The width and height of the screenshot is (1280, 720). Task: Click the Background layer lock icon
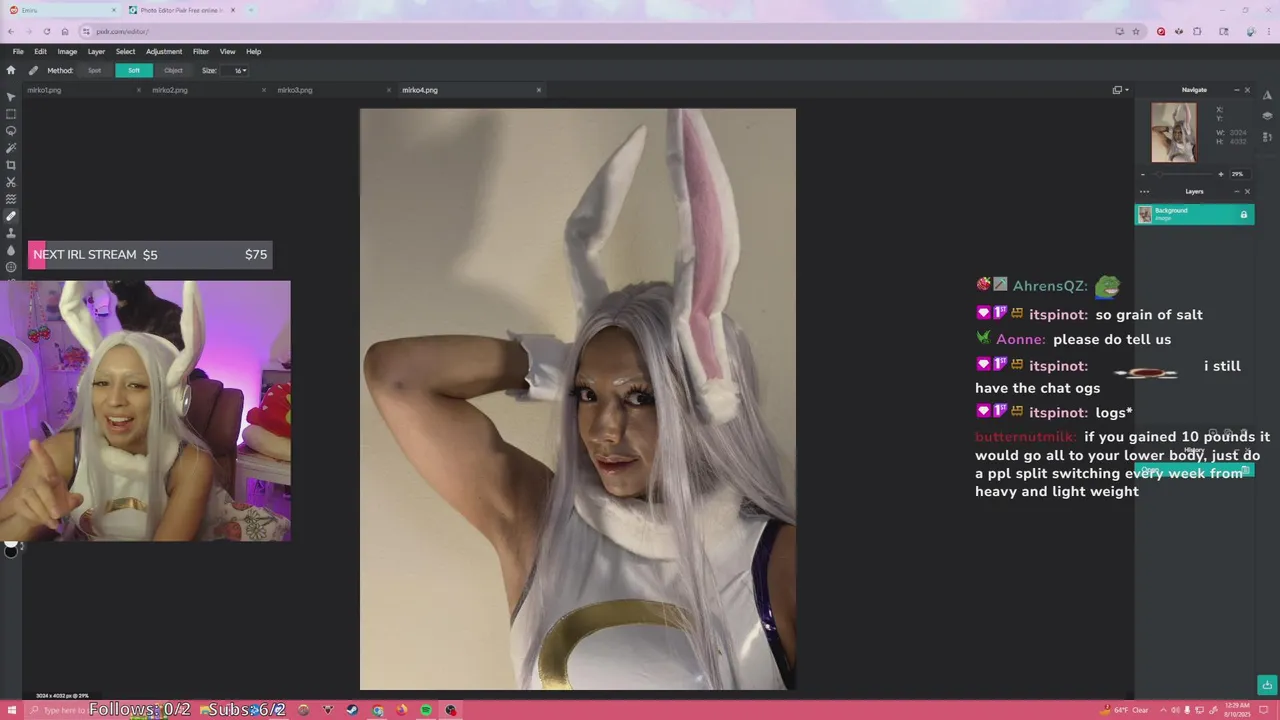click(1244, 215)
